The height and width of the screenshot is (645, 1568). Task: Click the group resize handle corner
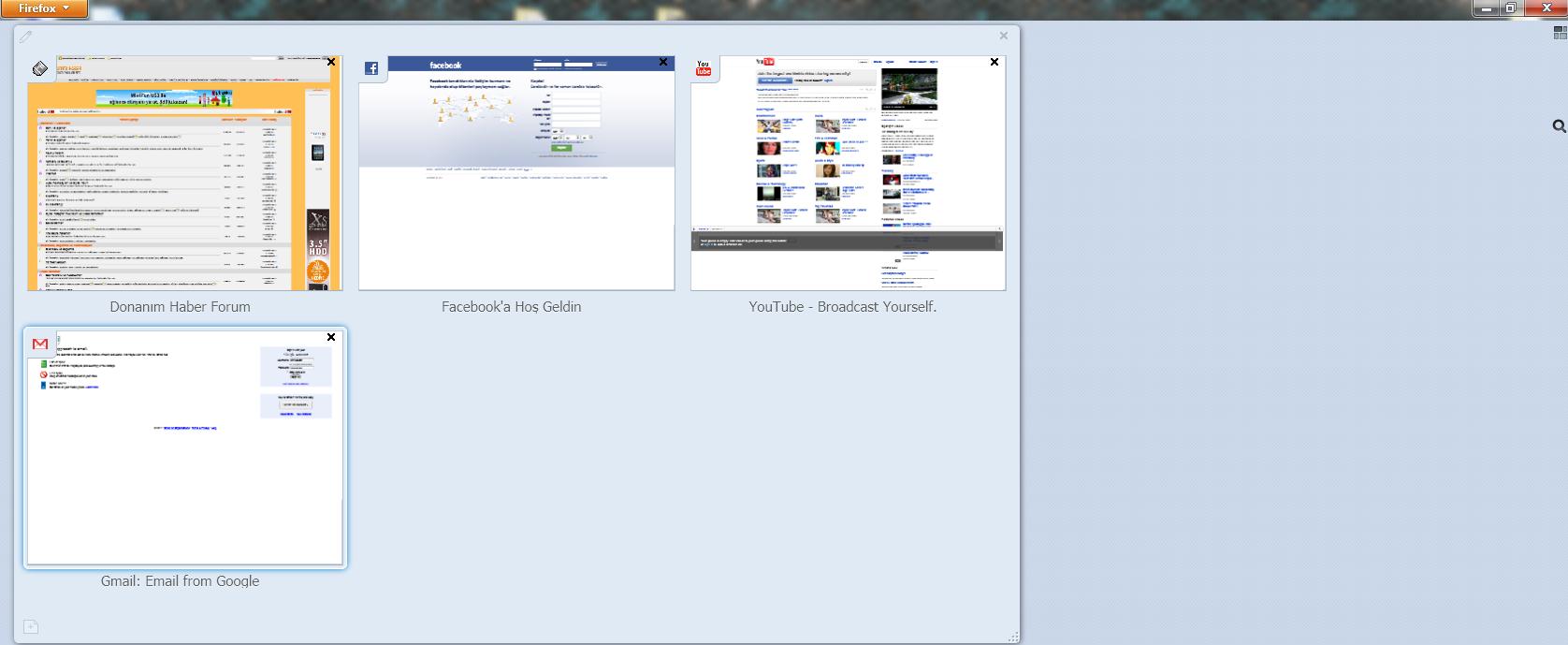click(x=1013, y=637)
